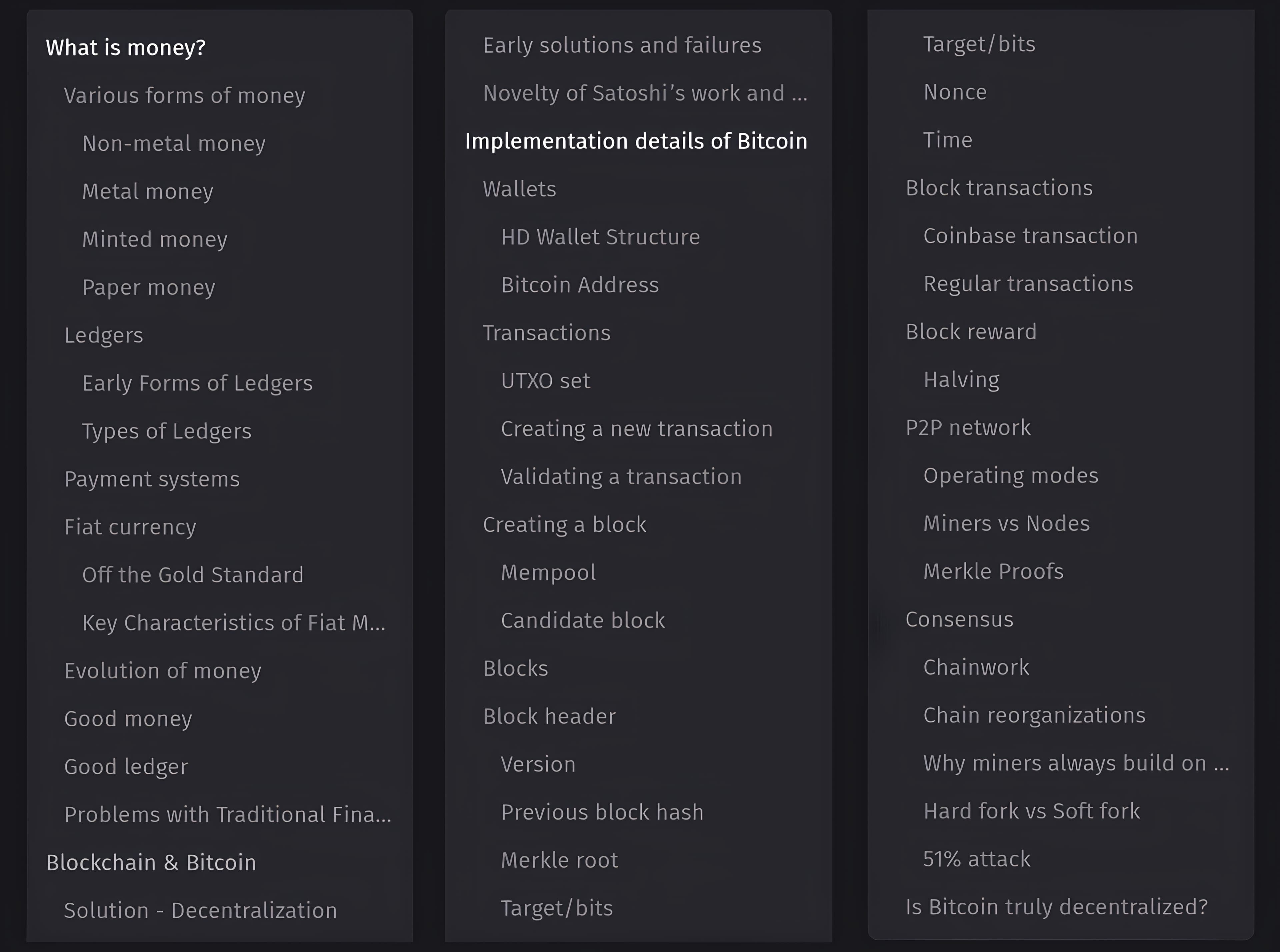The height and width of the screenshot is (952, 1280).
Task: Open "Creating a new transaction"
Action: point(637,429)
